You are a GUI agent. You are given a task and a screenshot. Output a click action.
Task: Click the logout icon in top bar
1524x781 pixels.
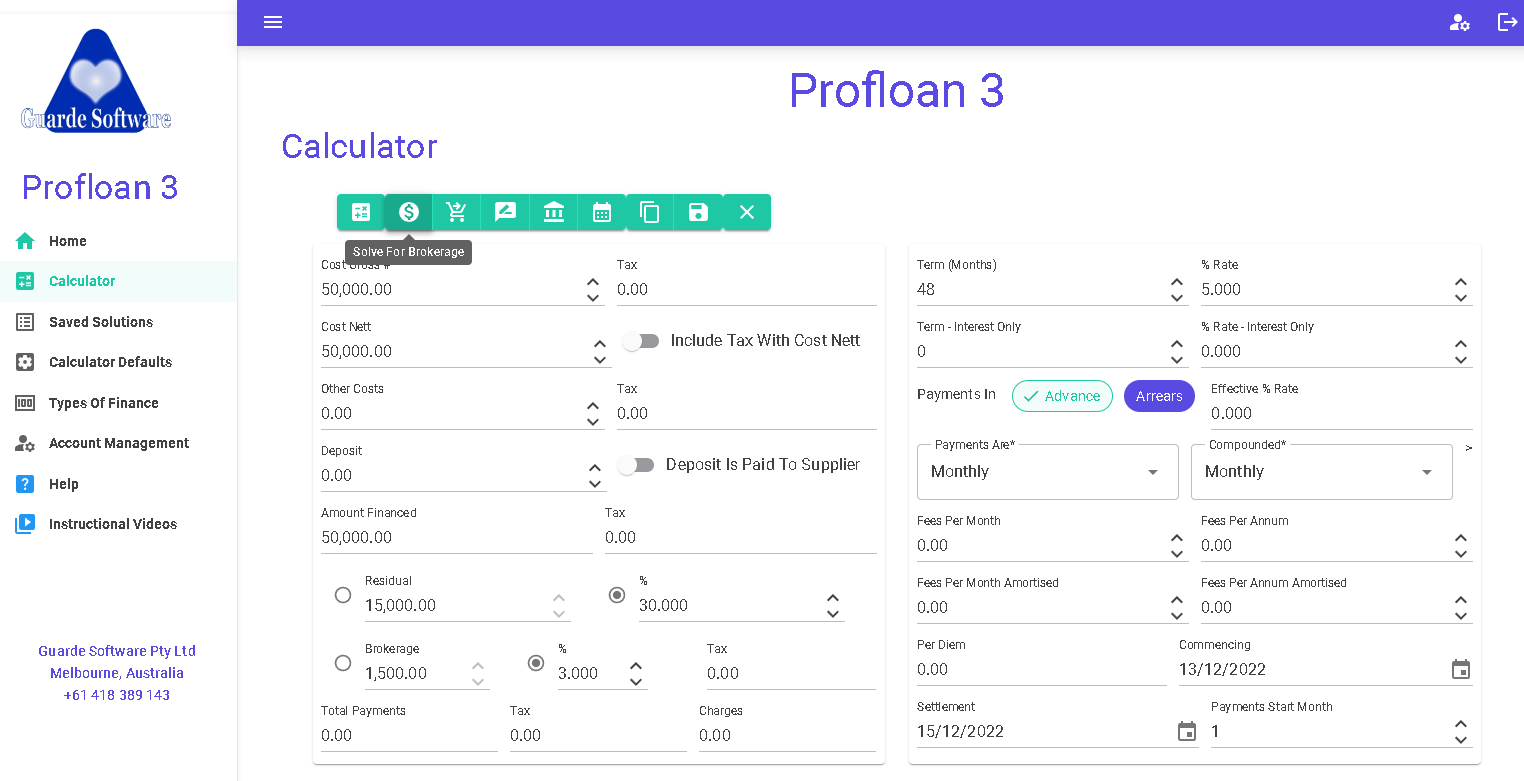(1507, 22)
